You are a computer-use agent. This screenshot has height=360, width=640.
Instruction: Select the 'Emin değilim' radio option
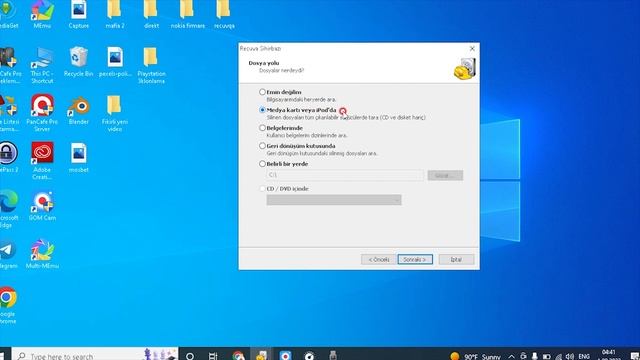pyautogui.click(x=262, y=92)
